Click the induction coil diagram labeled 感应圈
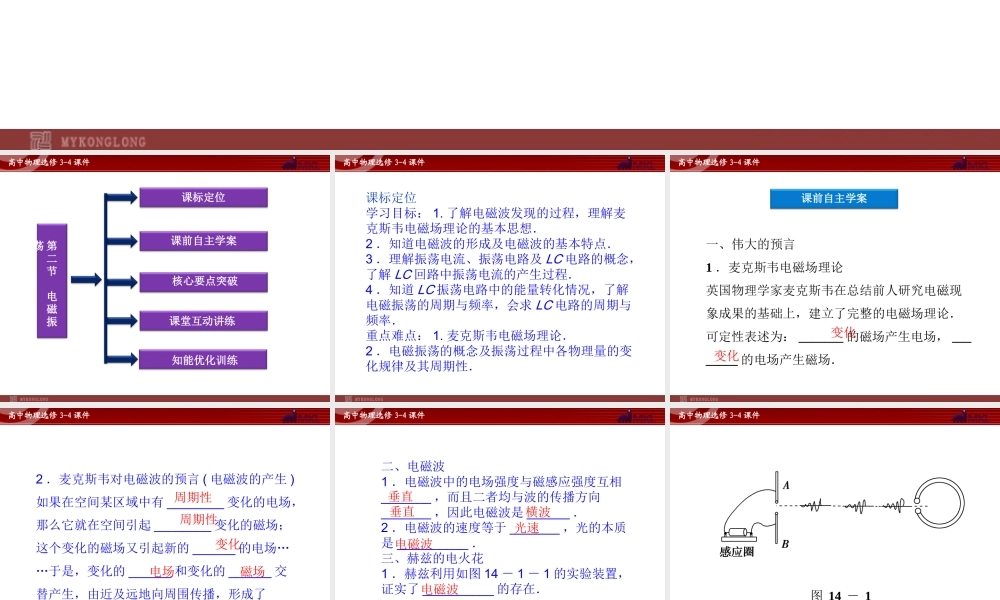The height and width of the screenshot is (600, 1000). (x=738, y=534)
